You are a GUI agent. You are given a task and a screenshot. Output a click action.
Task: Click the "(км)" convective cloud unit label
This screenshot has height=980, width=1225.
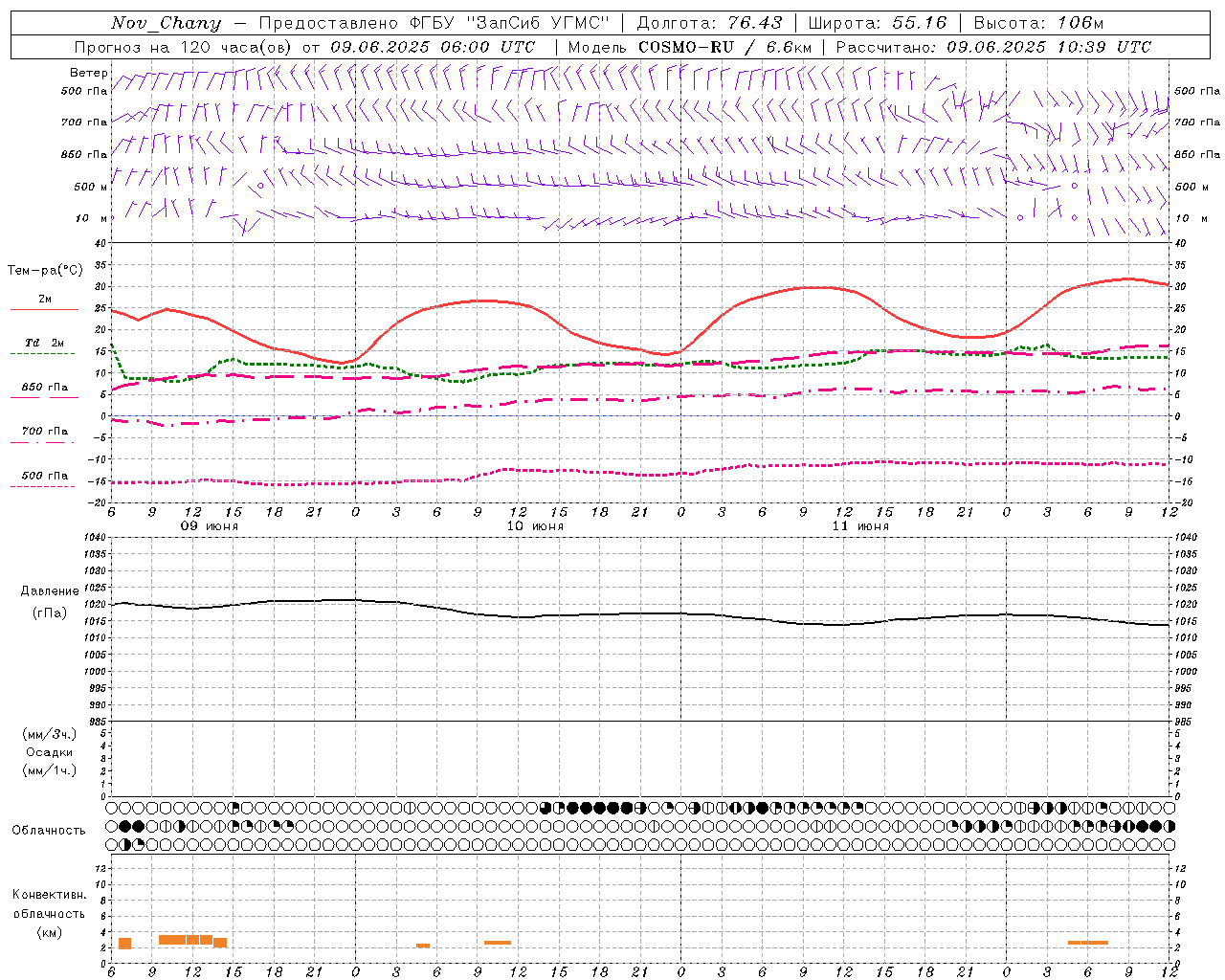click(x=50, y=932)
